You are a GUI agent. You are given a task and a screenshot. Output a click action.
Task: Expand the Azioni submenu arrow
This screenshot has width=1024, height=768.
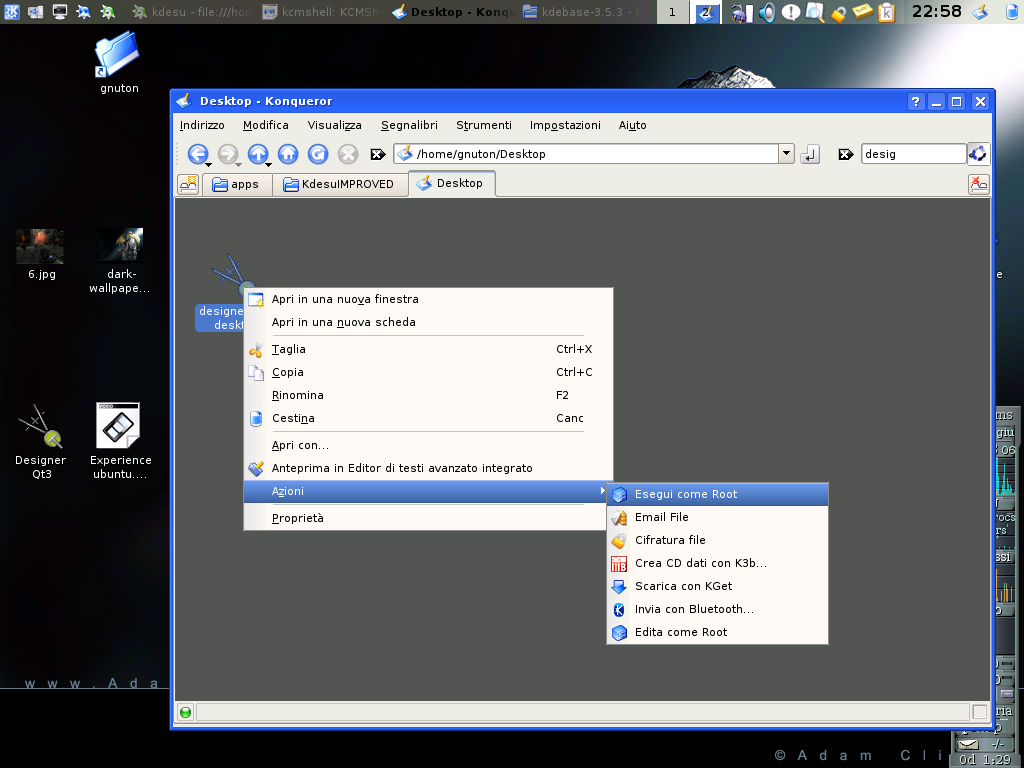(602, 491)
